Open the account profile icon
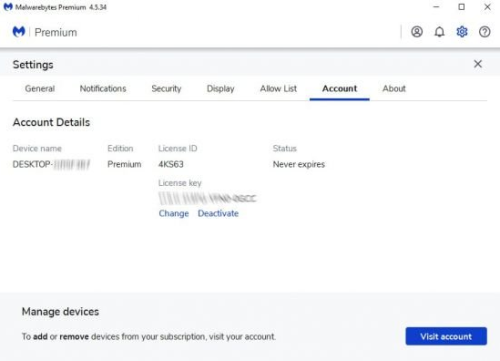The height and width of the screenshot is (361, 500). tap(417, 32)
